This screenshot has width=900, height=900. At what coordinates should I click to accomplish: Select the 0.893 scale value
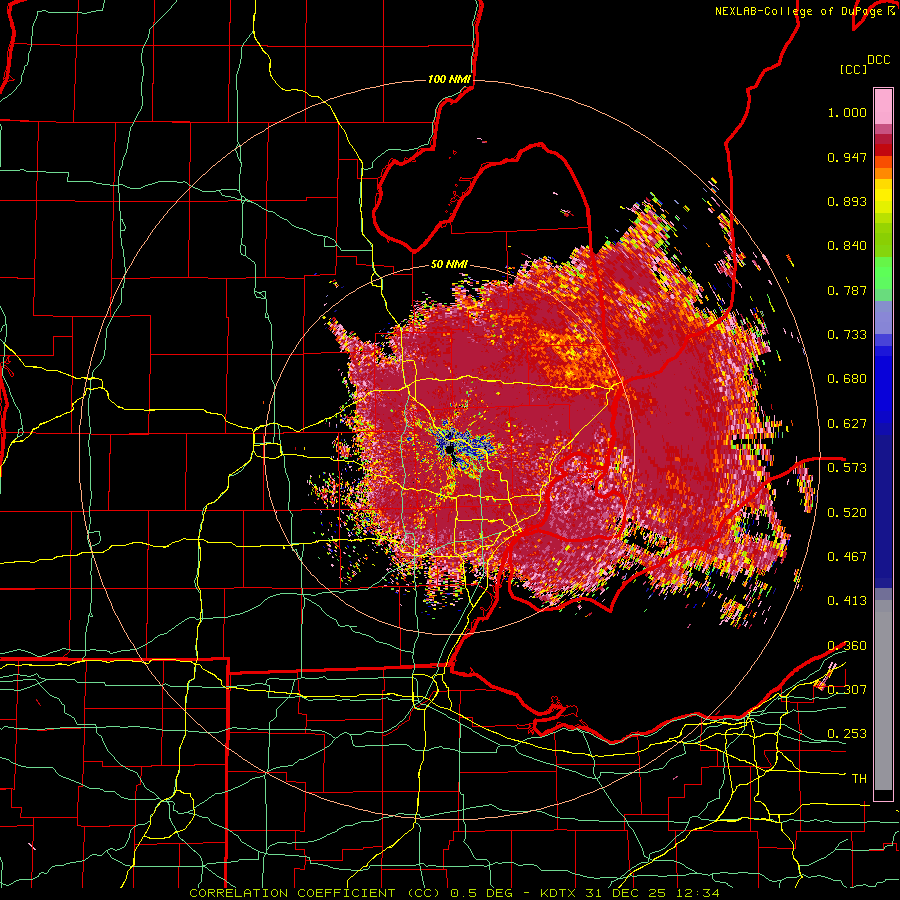(x=847, y=201)
